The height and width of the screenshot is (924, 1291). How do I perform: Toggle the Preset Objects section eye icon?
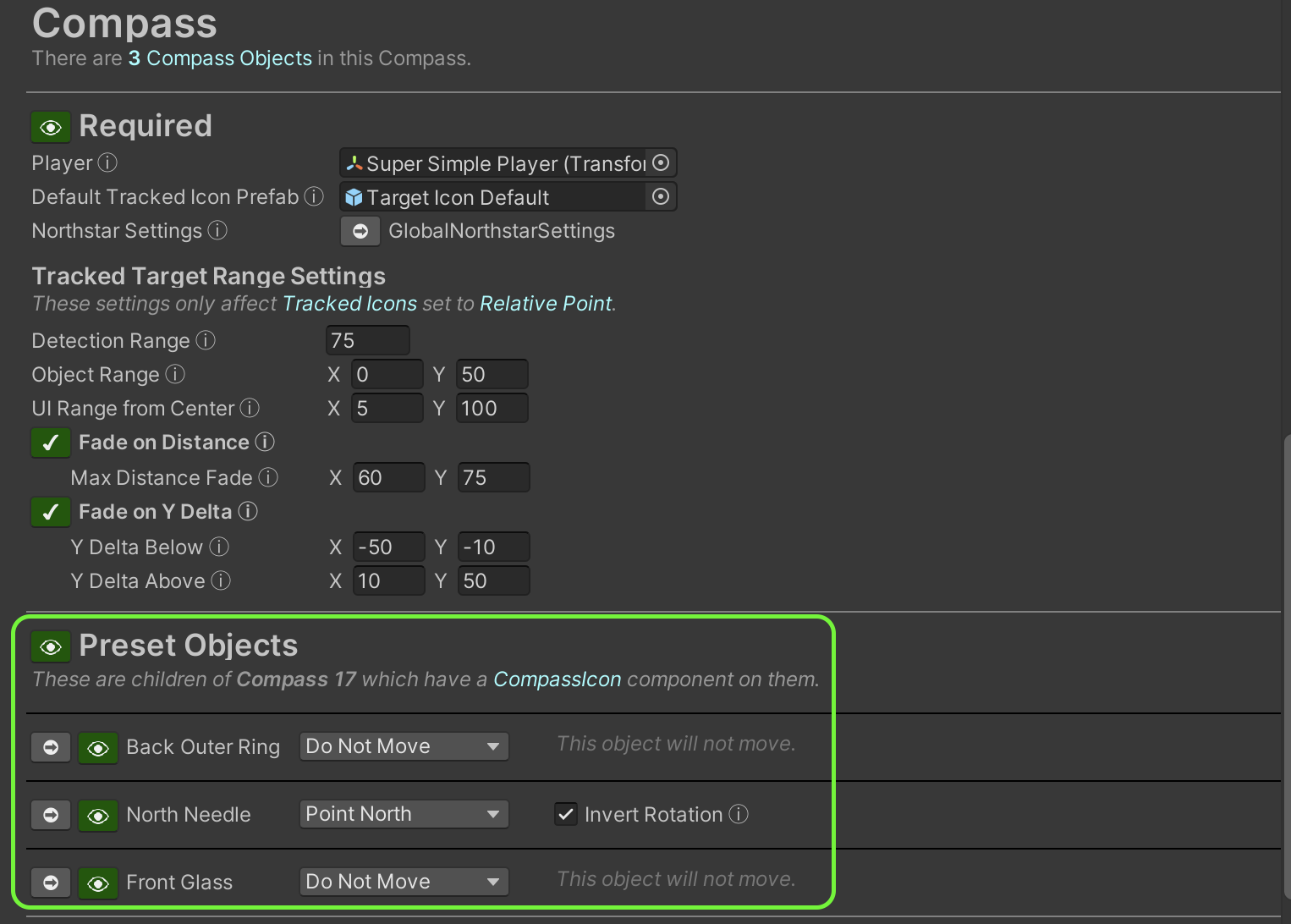pyautogui.click(x=51, y=647)
